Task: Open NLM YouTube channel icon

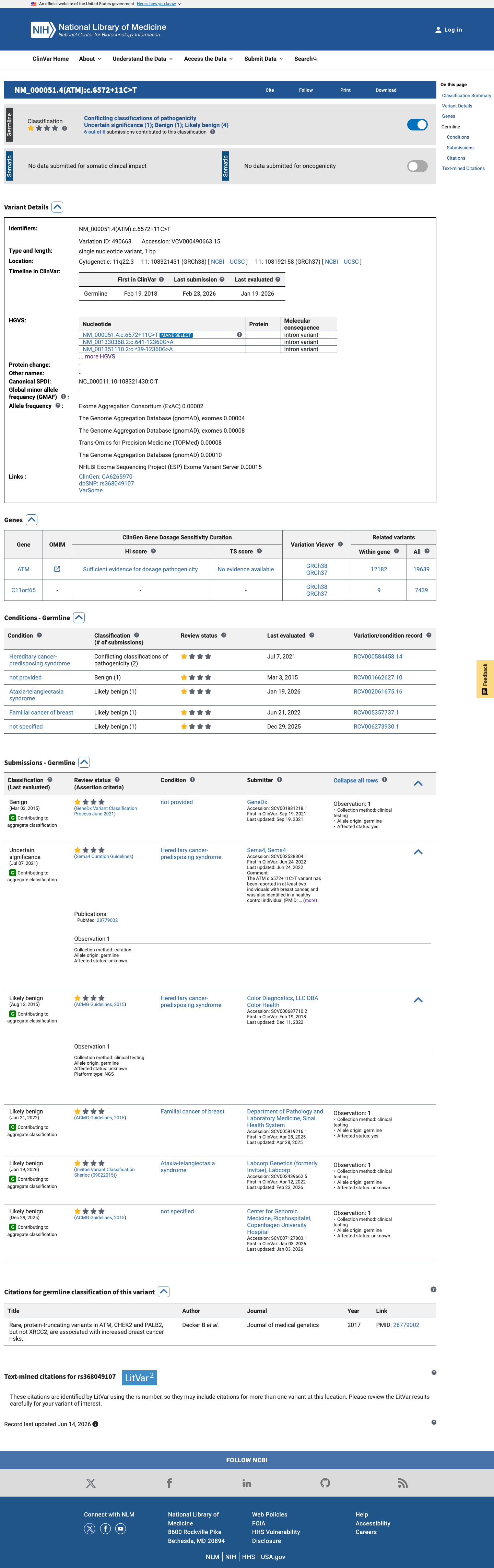Action: coord(121,1529)
